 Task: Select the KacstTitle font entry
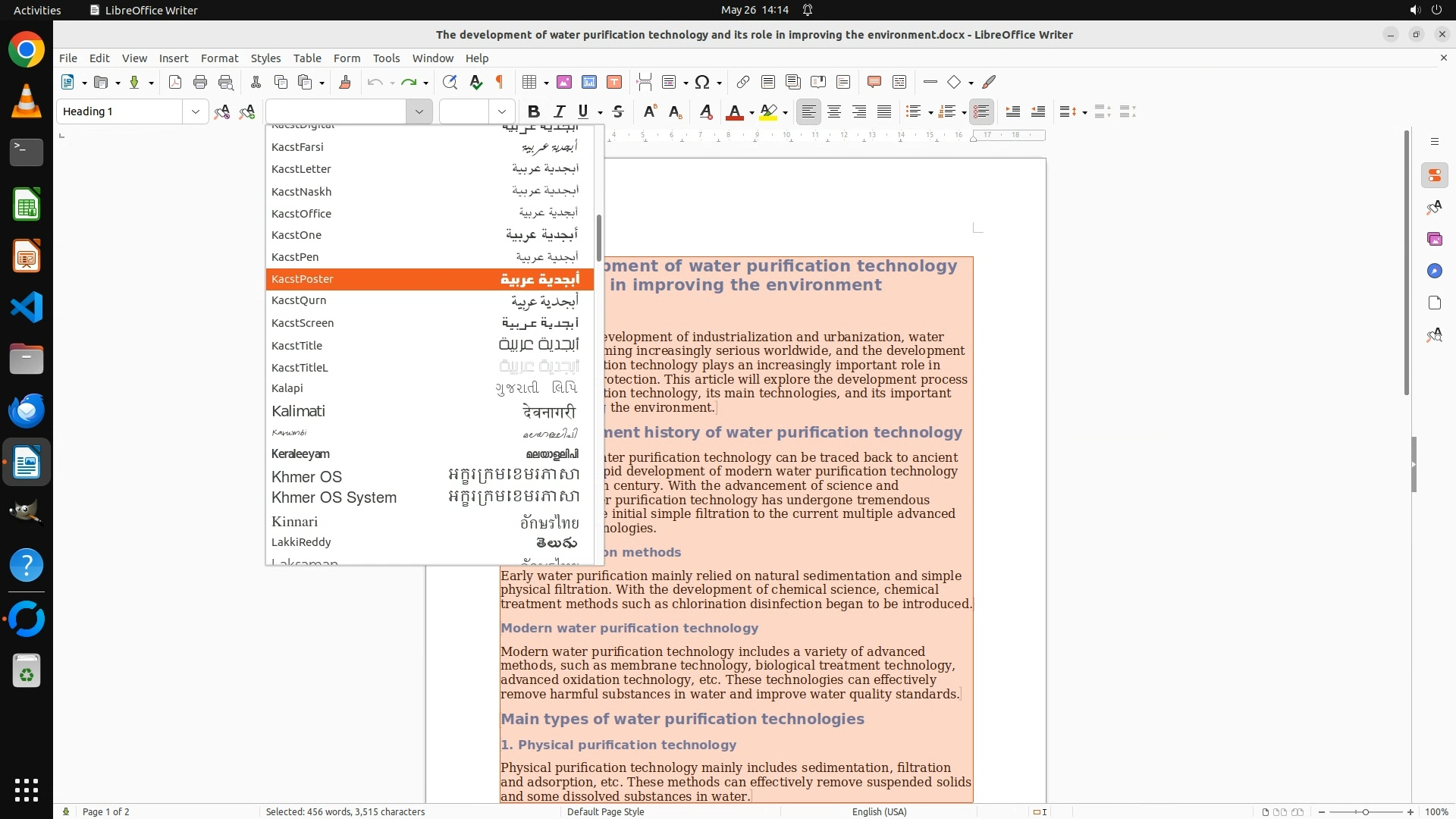coord(297,345)
